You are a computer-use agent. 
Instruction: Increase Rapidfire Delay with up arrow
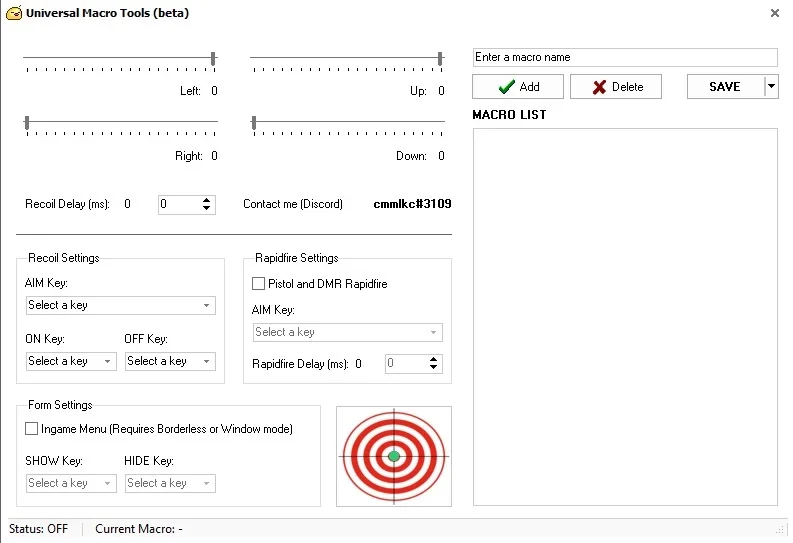[x=433, y=359]
